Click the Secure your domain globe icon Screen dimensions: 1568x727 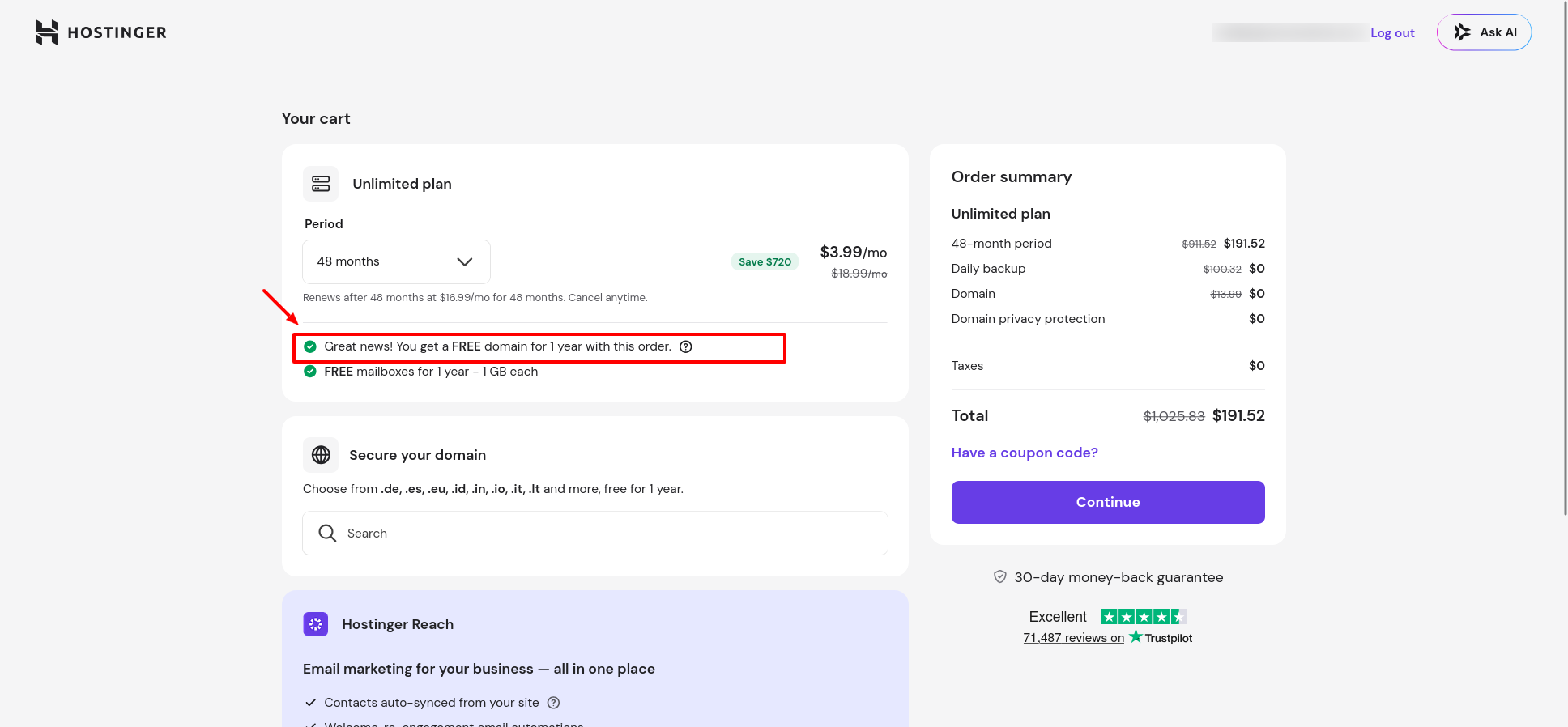pyautogui.click(x=321, y=455)
